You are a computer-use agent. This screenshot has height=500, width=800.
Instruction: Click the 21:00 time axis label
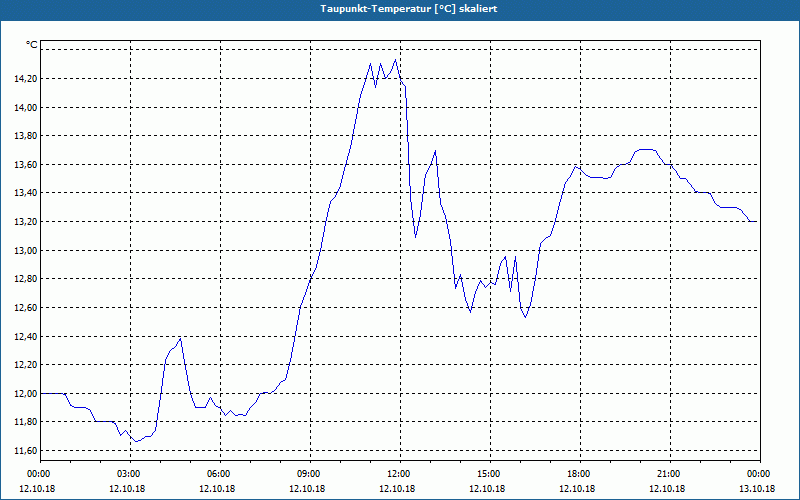670,474
